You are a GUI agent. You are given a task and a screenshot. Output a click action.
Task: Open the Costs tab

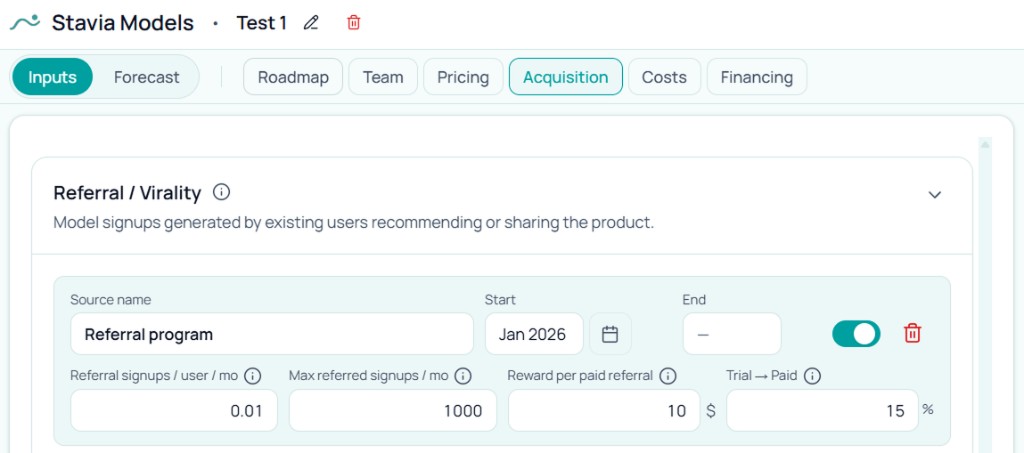[x=664, y=77]
